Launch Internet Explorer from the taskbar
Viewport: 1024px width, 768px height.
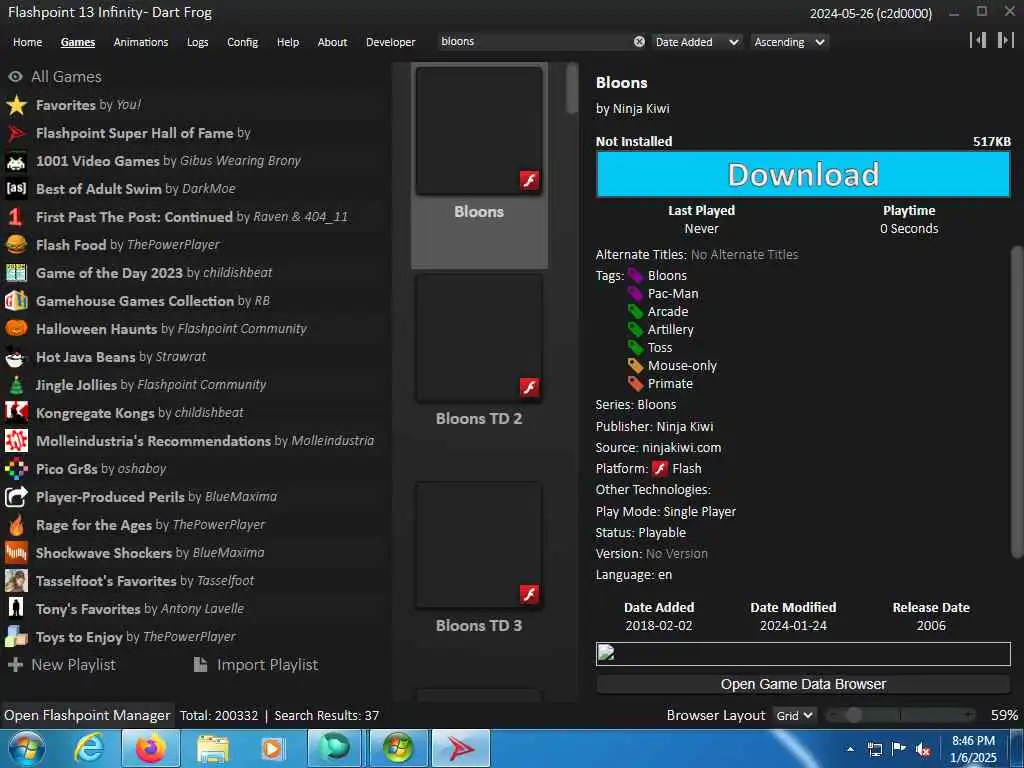click(89, 748)
